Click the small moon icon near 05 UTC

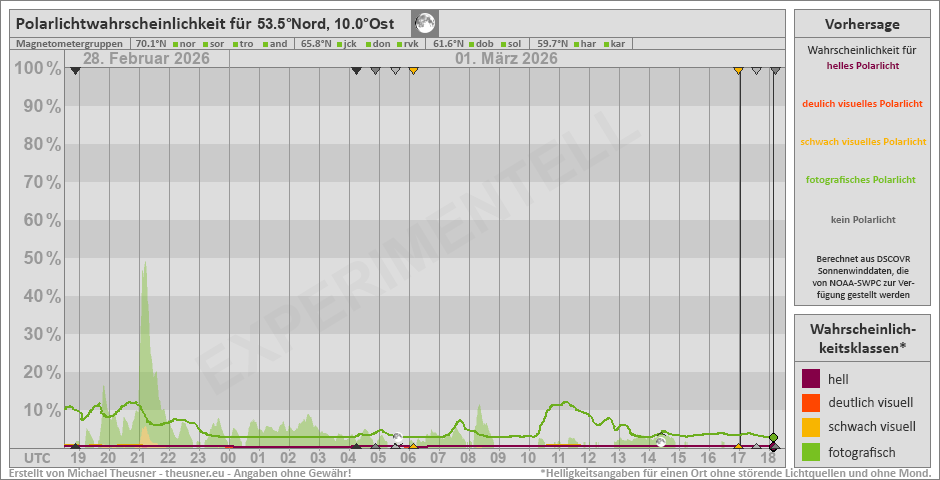pyautogui.click(x=397, y=439)
